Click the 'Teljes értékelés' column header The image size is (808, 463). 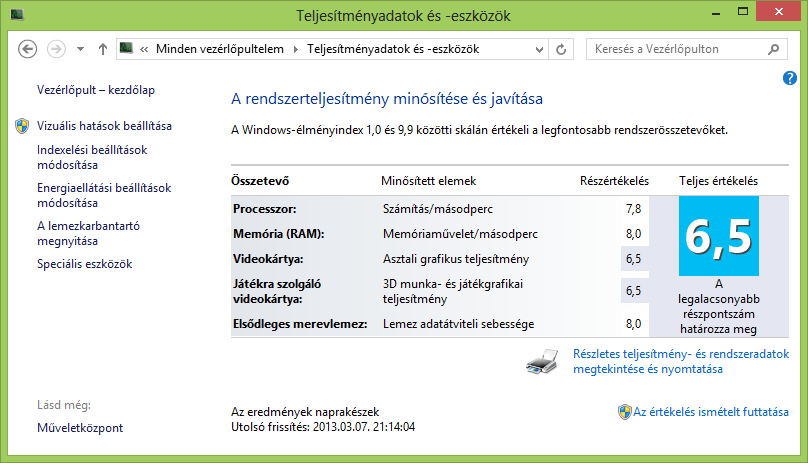click(x=718, y=181)
